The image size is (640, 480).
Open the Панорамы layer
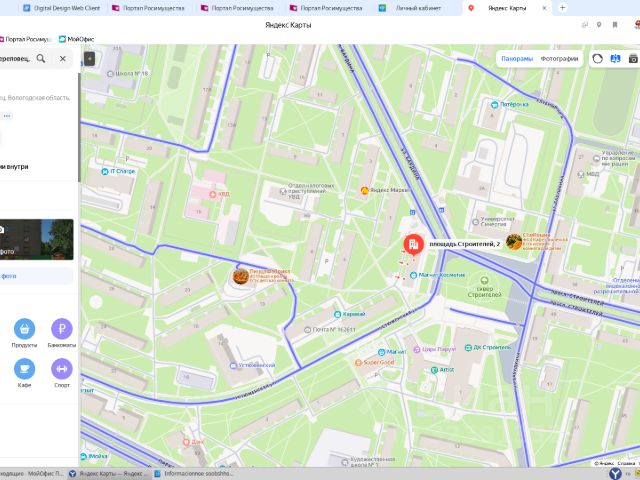[x=517, y=59]
